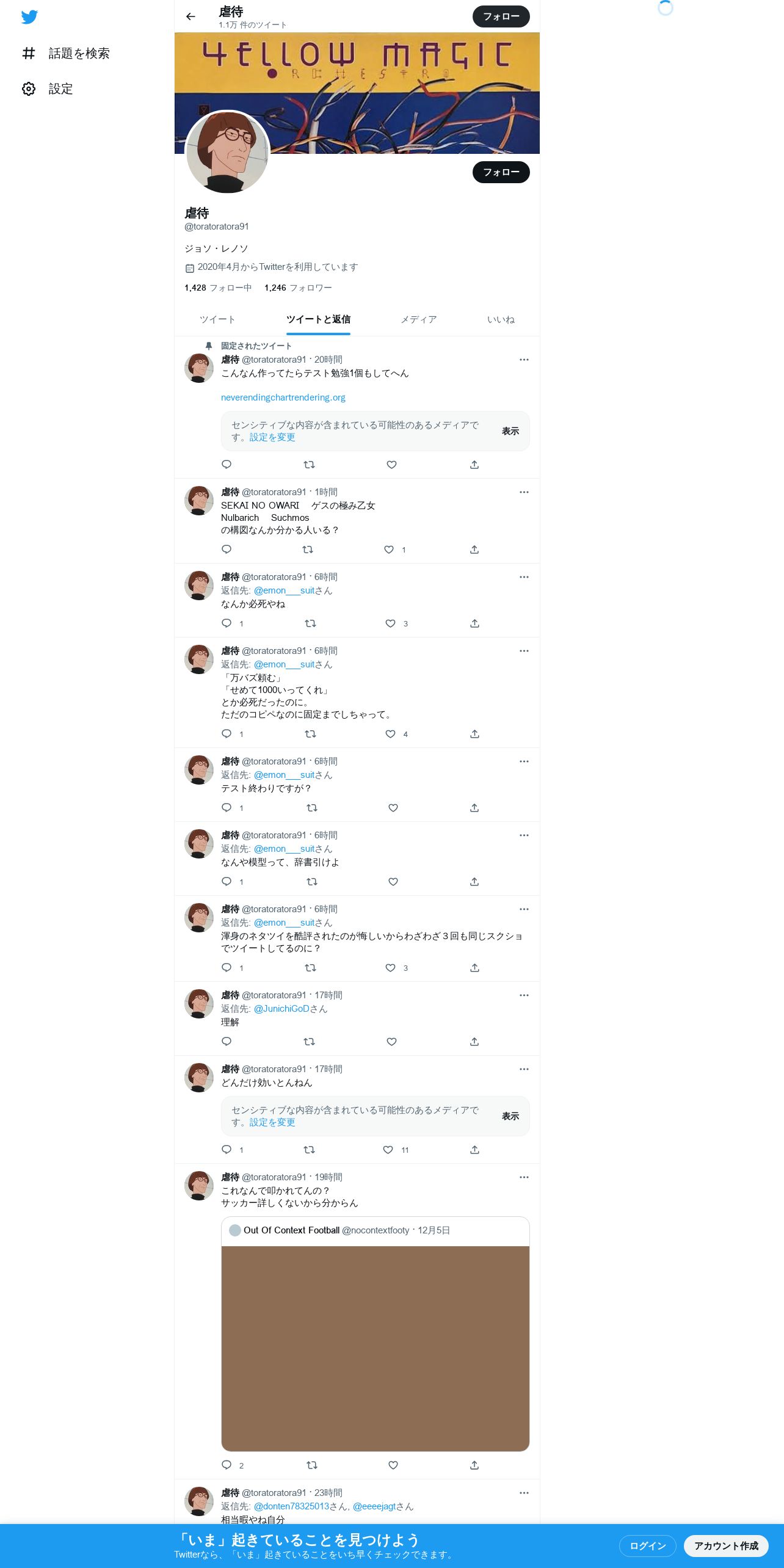Share the テスト終わりですが？ tweet
Screen dimensions: 784x1568
pos(474,808)
